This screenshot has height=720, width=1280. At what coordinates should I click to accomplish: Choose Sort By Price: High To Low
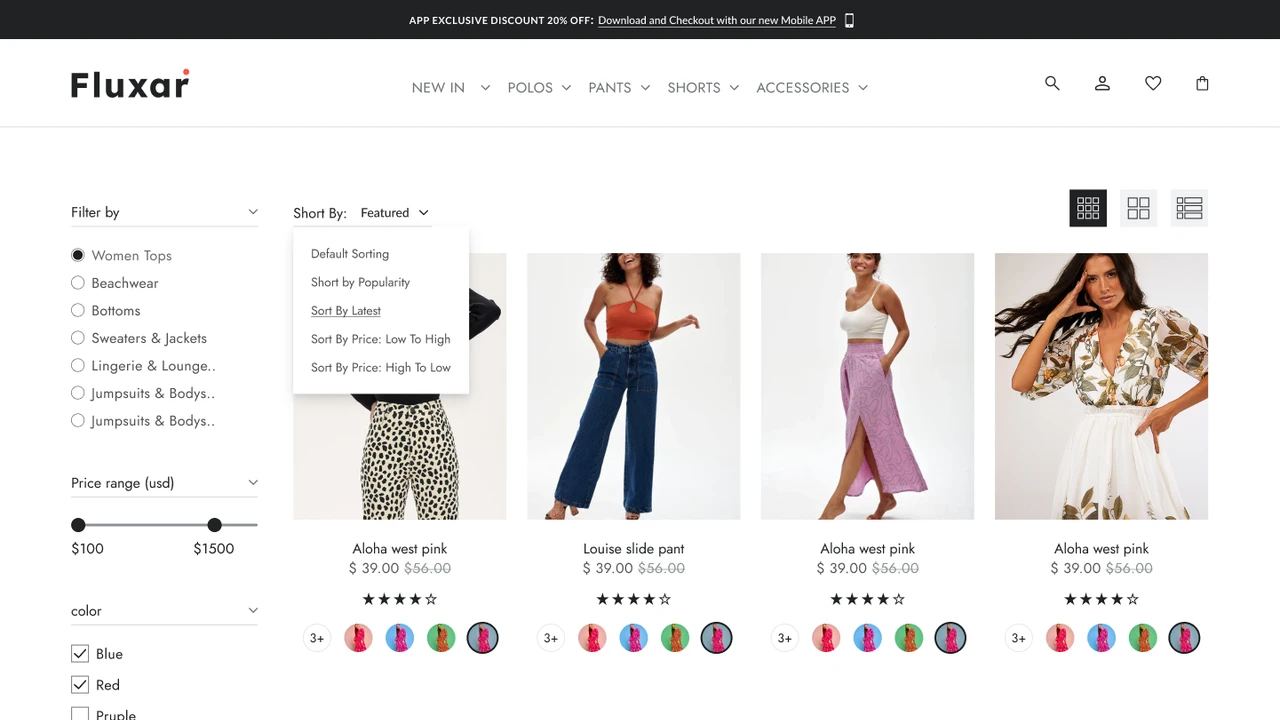point(381,368)
